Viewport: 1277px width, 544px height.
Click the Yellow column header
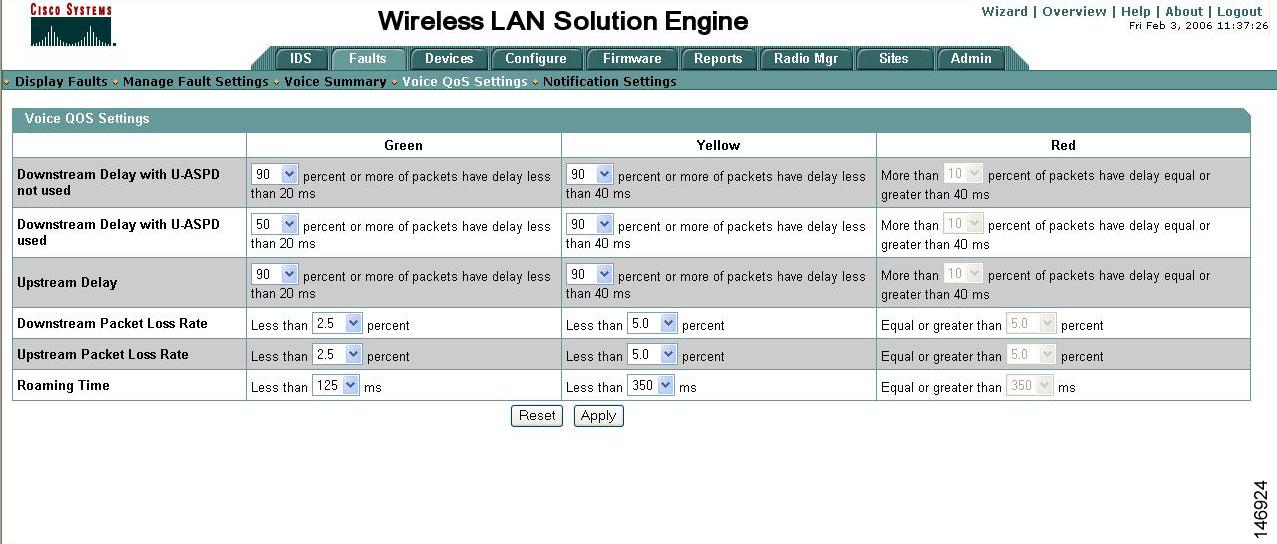[x=718, y=146]
